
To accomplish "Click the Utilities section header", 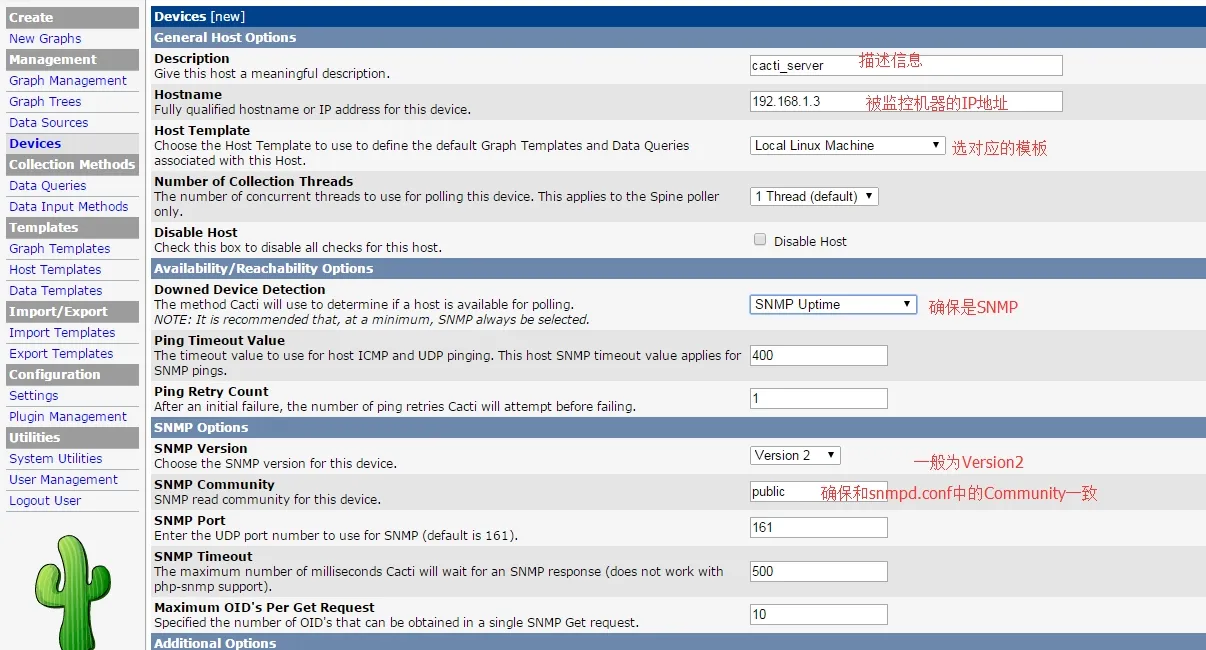I will pos(73,437).
